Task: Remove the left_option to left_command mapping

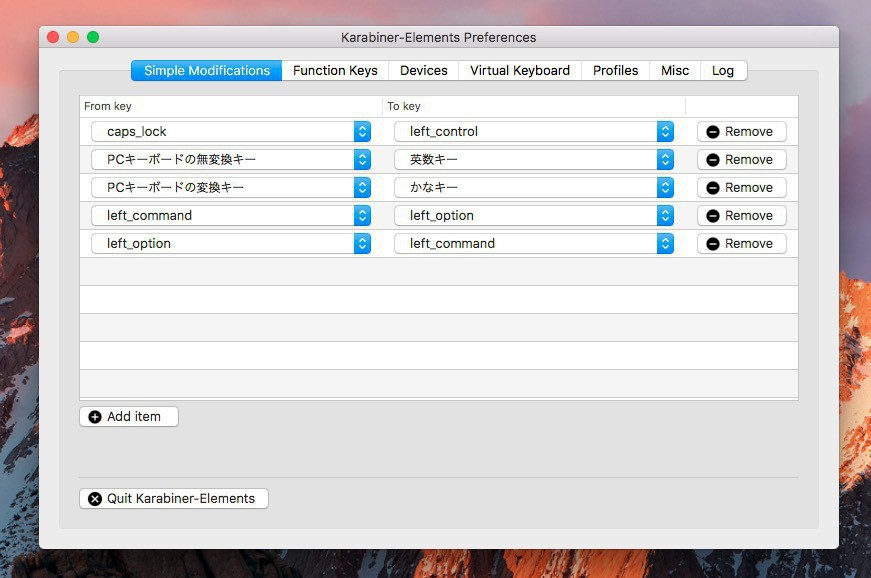Action: pyautogui.click(x=741, y=244)
